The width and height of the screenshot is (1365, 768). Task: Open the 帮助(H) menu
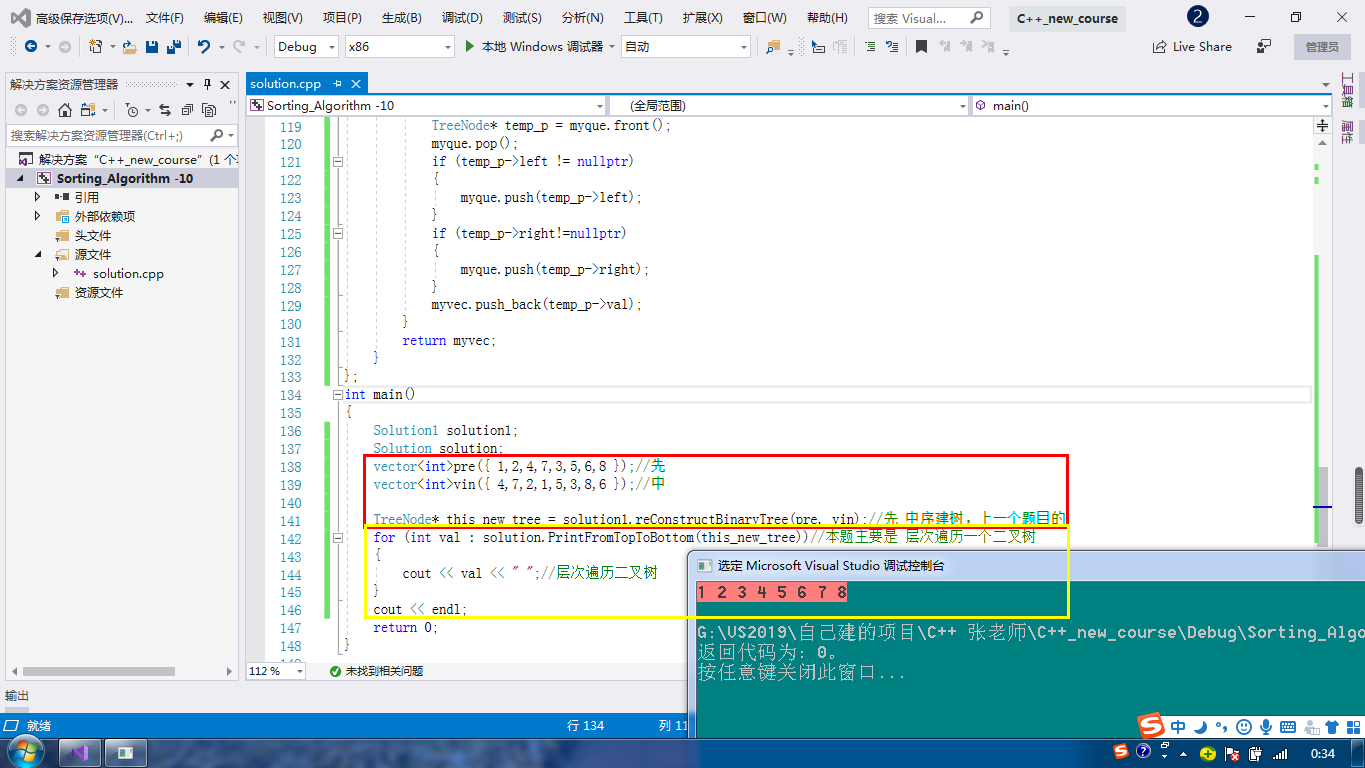827,18
